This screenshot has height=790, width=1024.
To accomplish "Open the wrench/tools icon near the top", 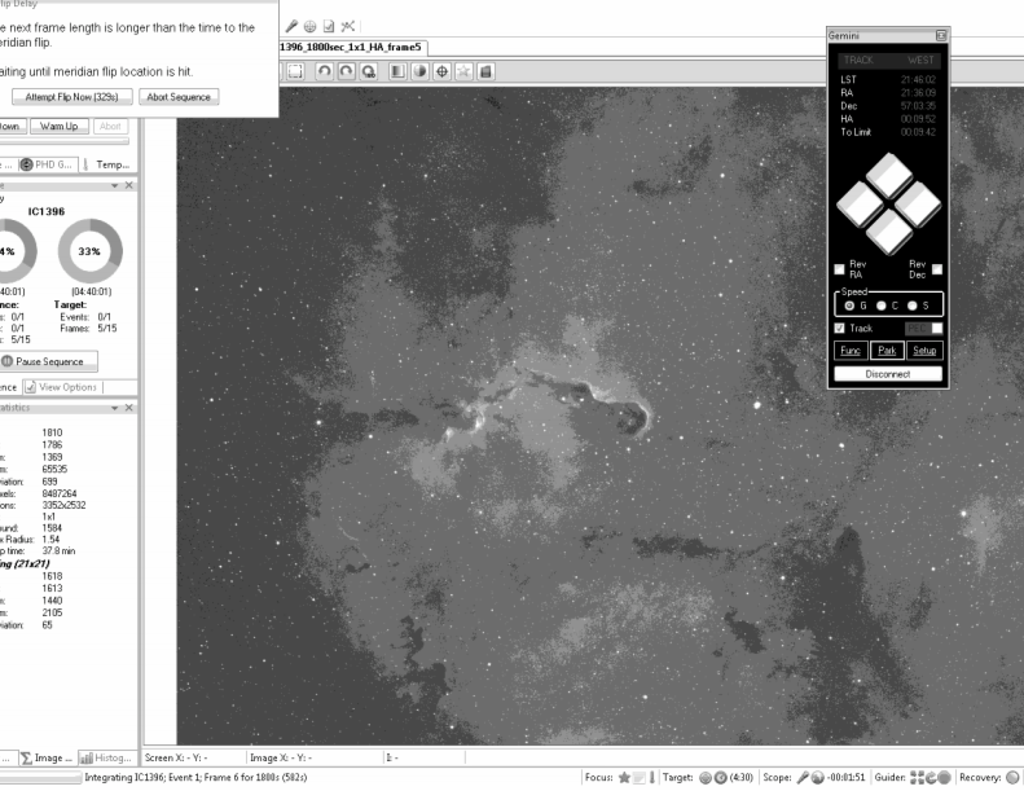I will tap(349, 25).
